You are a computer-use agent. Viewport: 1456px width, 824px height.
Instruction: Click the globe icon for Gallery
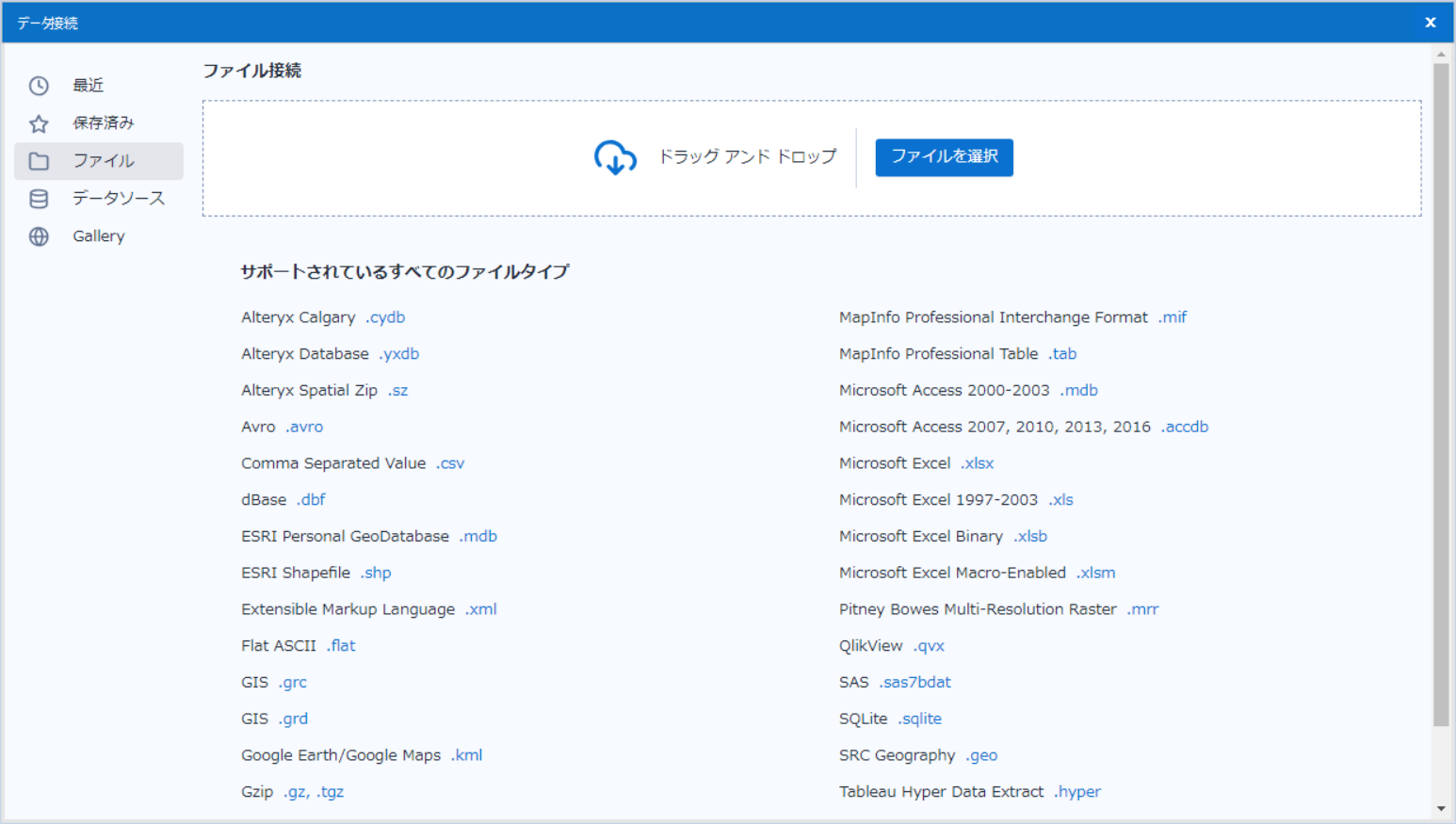tap(39, 236)
